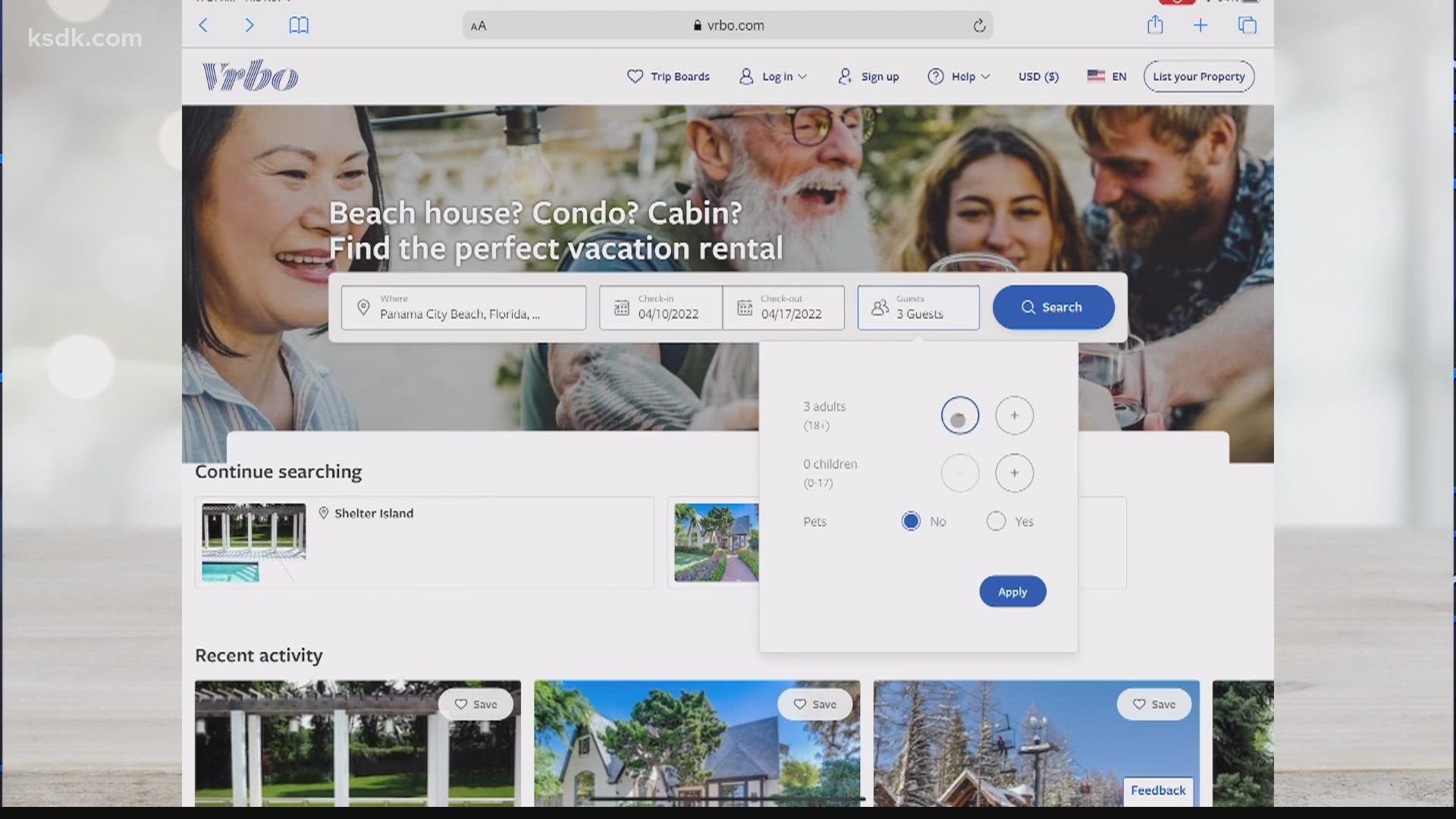This screenshot has height=819, width=1456.
Task: Click the Recent activity heading
Action: pos(259,655)
